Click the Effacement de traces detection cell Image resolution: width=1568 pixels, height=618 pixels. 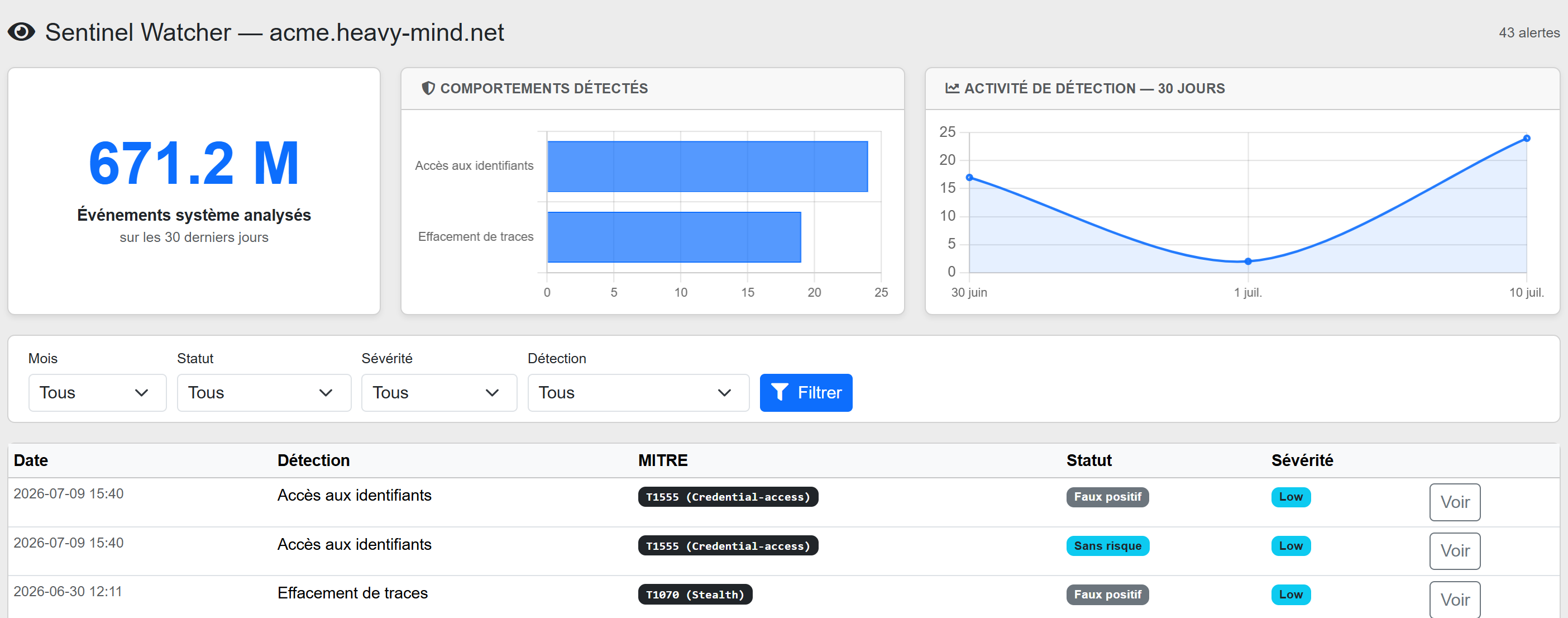[x=352, y=593]
